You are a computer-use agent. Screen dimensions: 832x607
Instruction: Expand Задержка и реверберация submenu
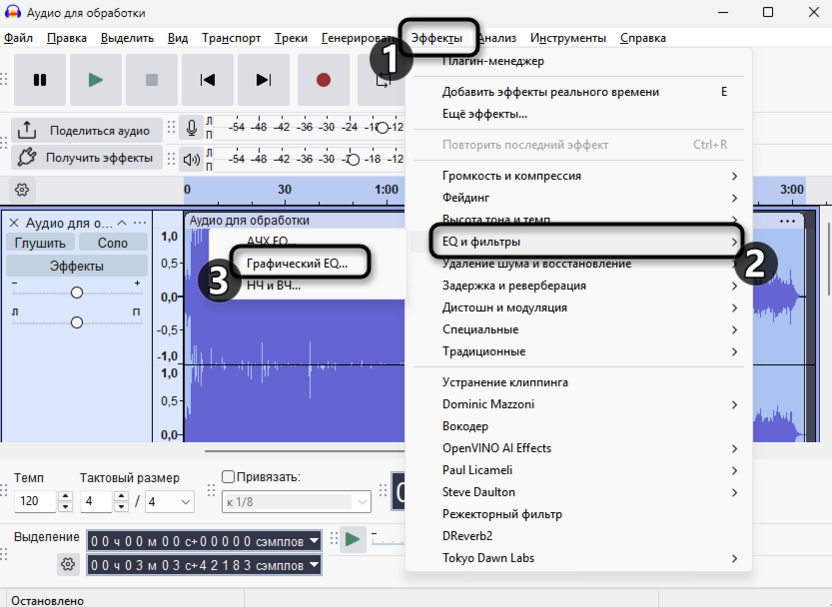pyautogui.click(x=578, y=285)
